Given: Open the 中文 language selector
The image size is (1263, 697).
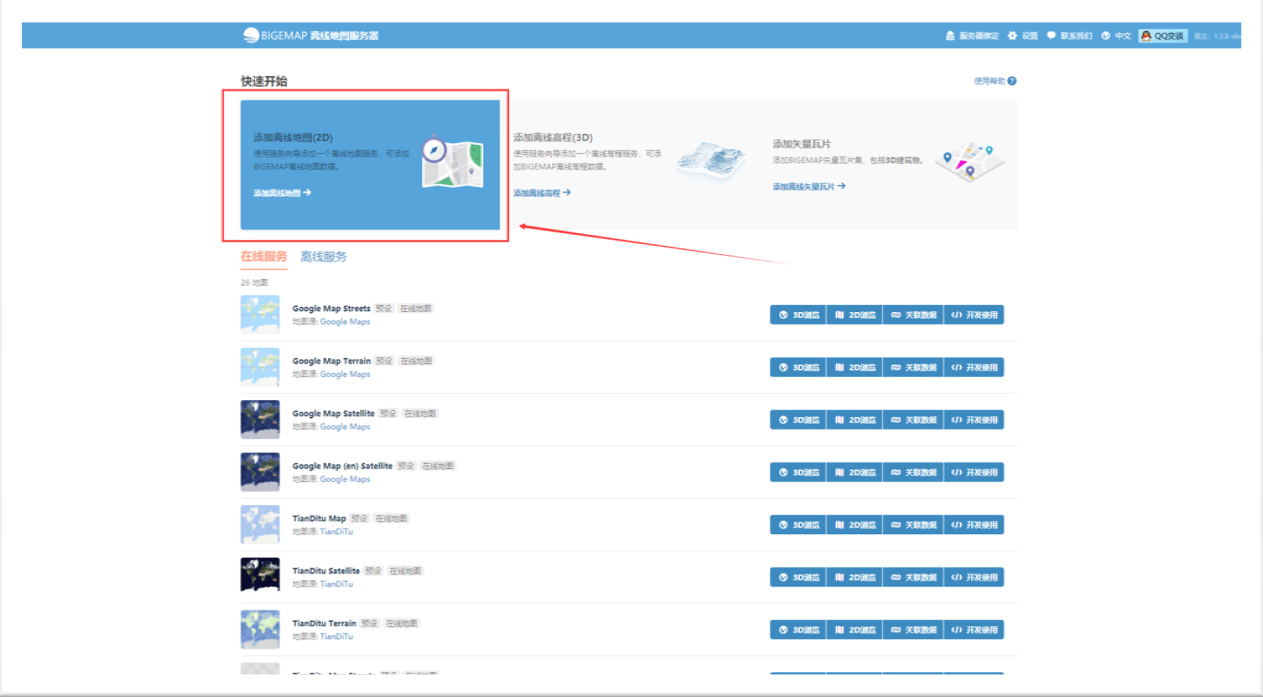Looking at the screenshot, I should pos(1116,36).
